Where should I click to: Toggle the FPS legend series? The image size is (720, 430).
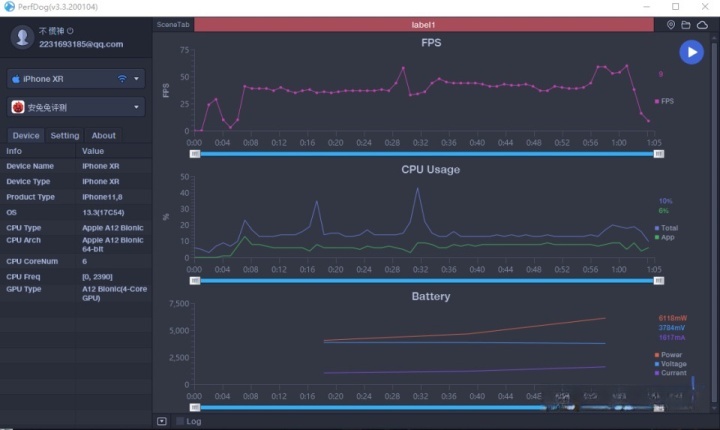click(664, 101)
